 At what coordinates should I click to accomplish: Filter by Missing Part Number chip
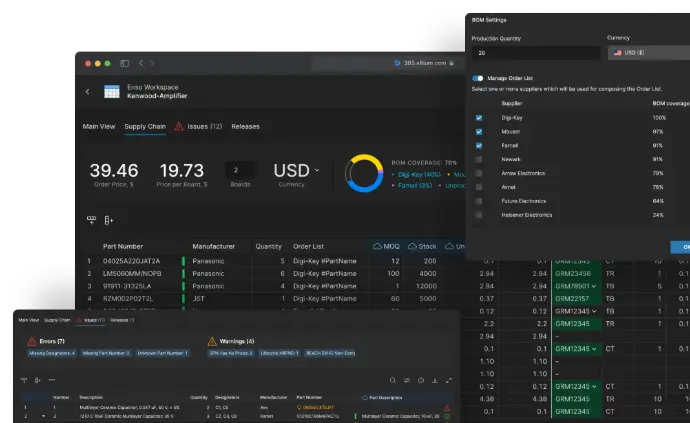[106, 353]
